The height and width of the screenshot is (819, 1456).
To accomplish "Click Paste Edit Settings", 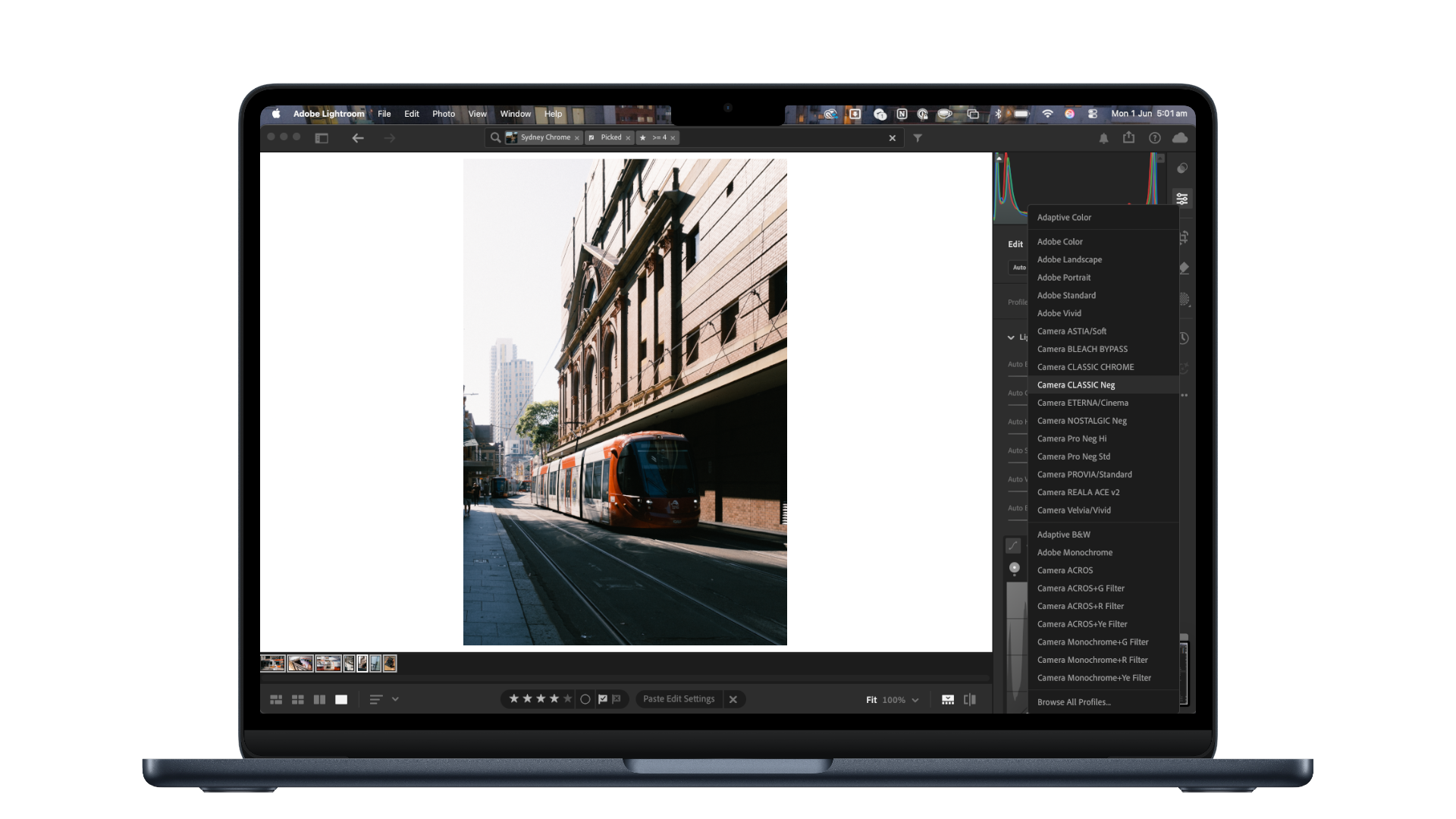I will click(x=679, y=699).
